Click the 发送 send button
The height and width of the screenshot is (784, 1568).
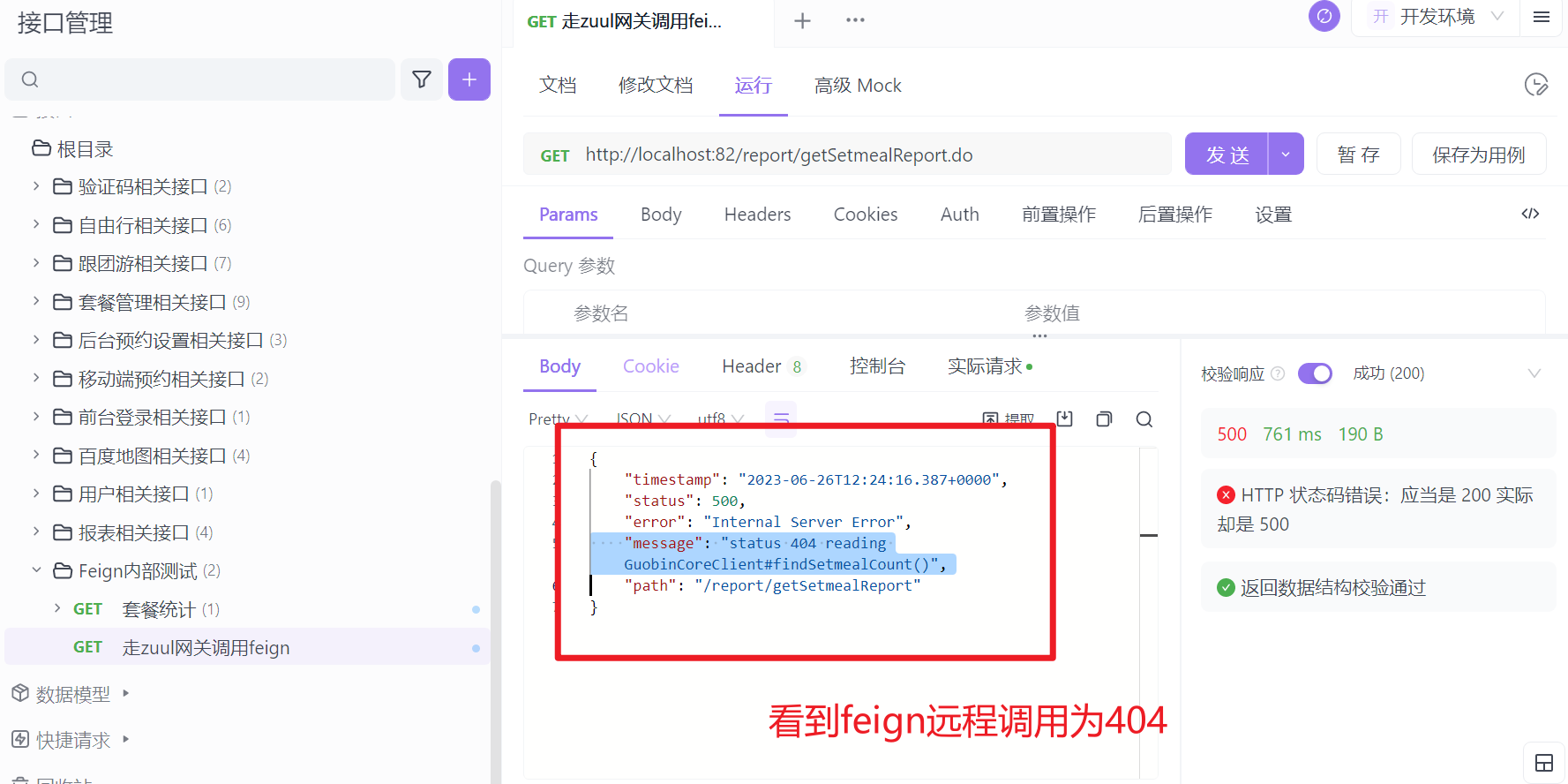(x=1227, y=155)
